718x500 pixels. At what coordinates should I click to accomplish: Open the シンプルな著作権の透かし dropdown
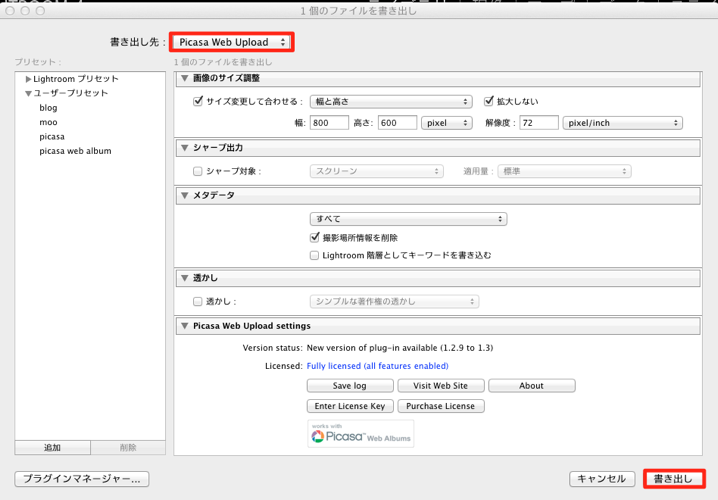point(394,301)
